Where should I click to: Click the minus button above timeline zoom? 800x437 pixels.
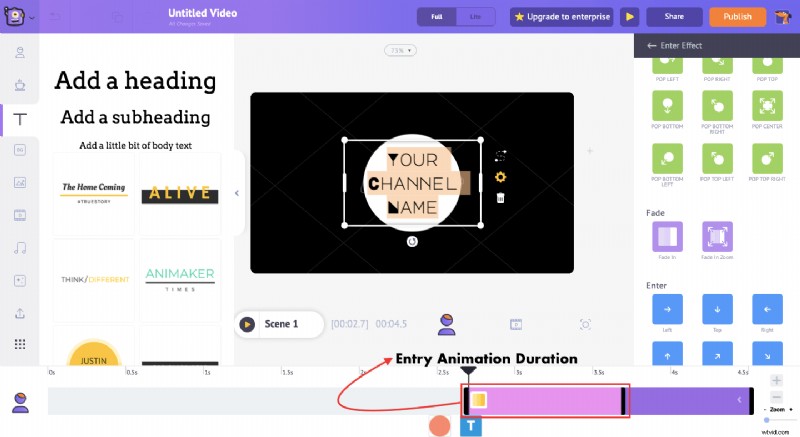click(777, 397)
